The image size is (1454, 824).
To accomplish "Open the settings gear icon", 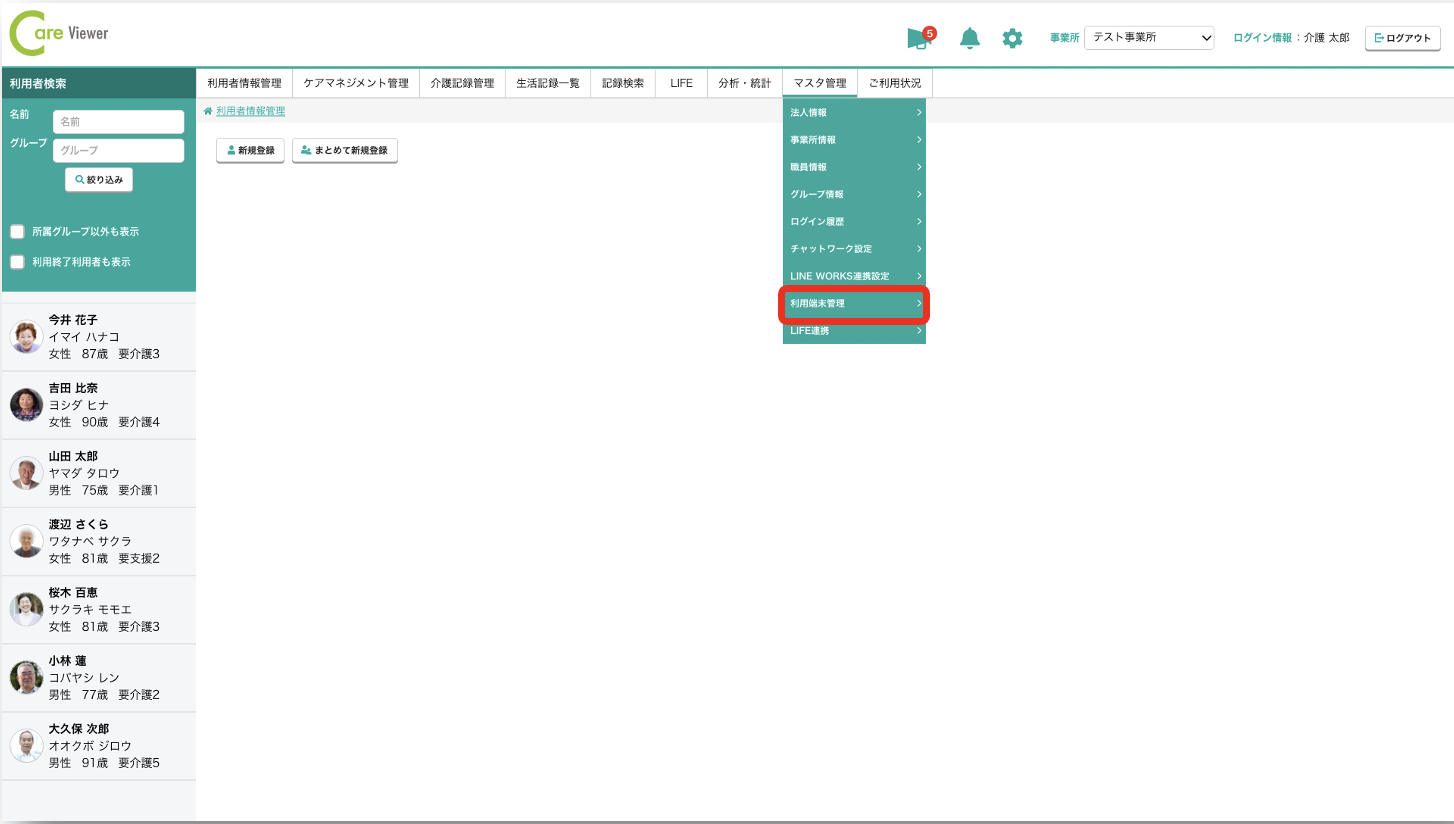I will tap(1012, 37).
